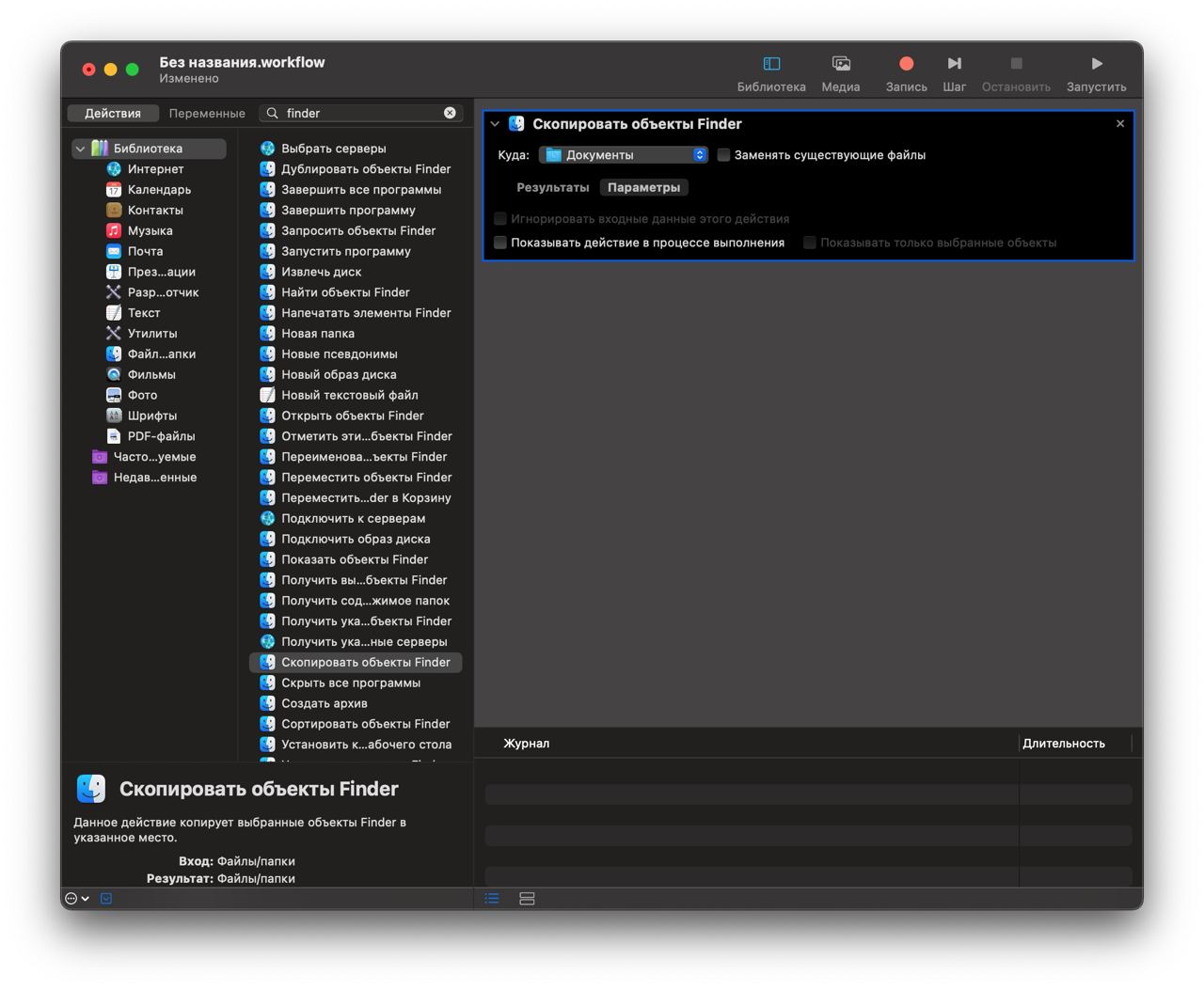This screenshot has height=990, width=1204.
Task: Click the Шаг step icon
Action: point(954,64)
